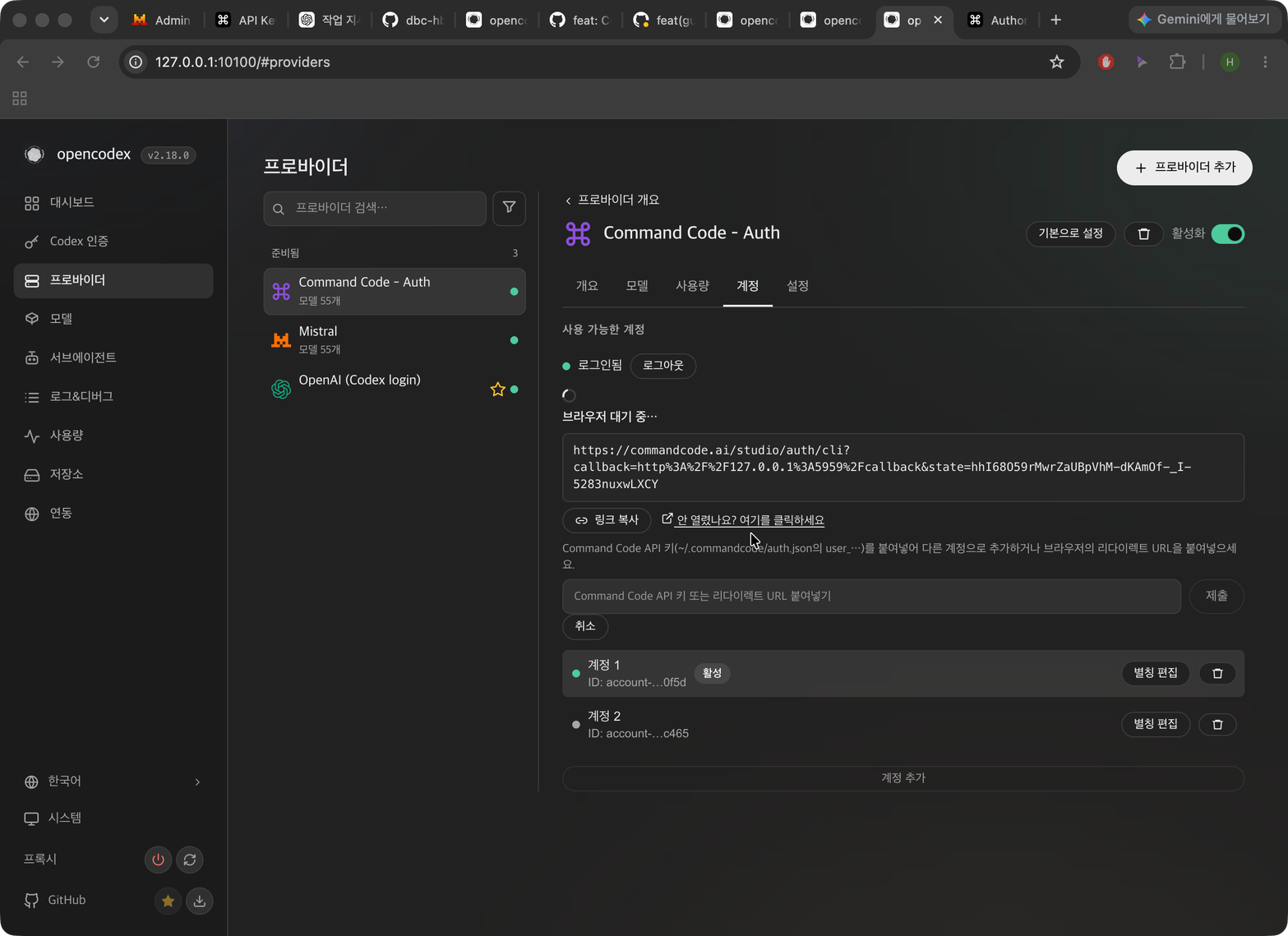This screenshot has height=936, width=1288.
Task: View site information for 127.0.0.1
Action: (136, 62)
